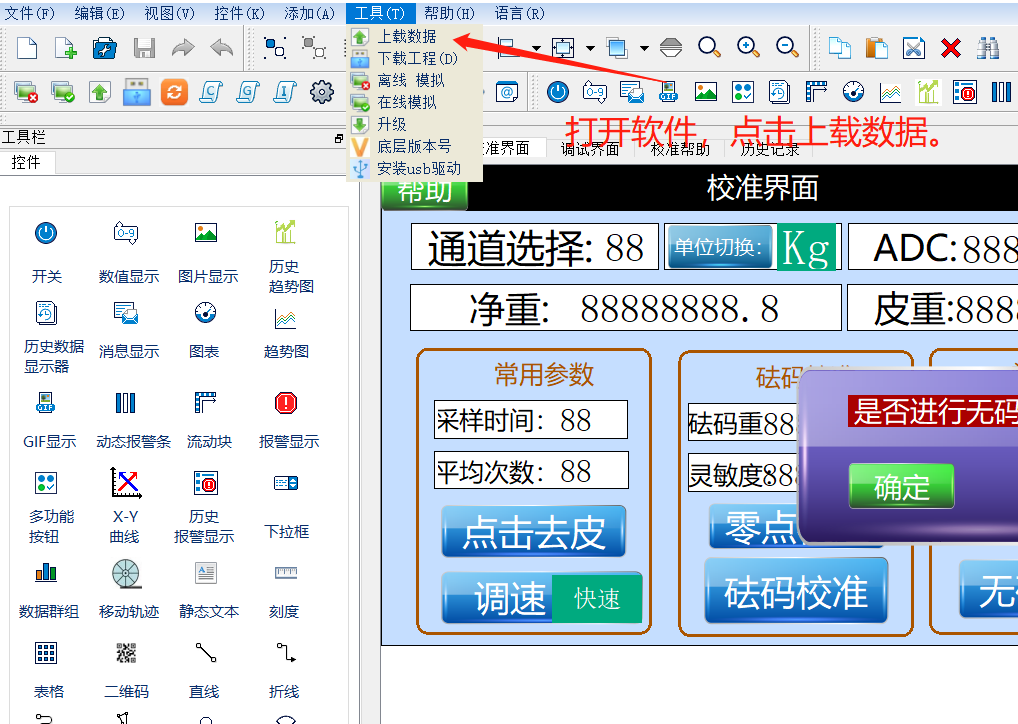Select the X-Y曲线 control in palette
1018x724 pixels.
(x=125, y=506)
